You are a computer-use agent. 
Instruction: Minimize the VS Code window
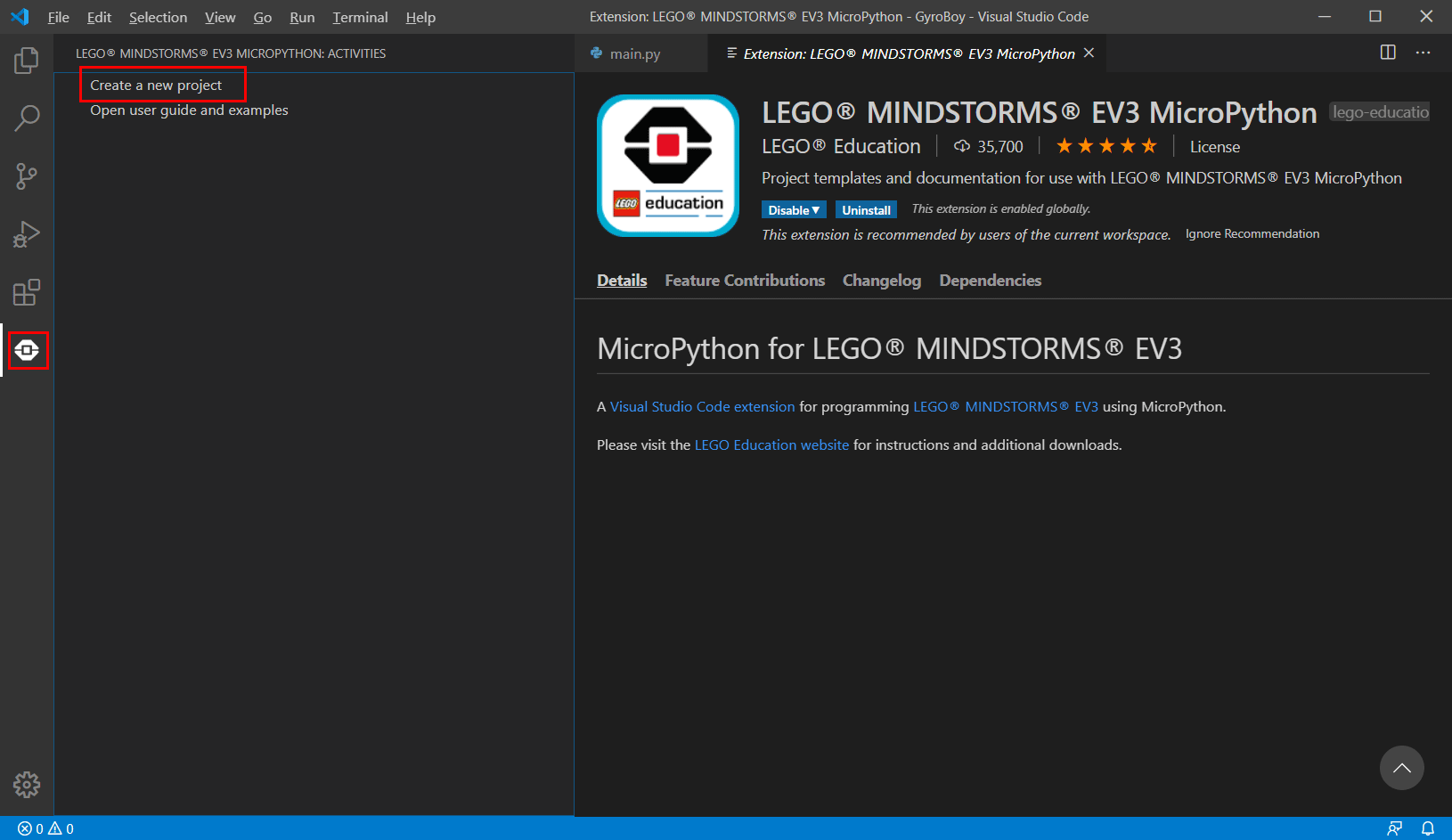pos(1325,16)
